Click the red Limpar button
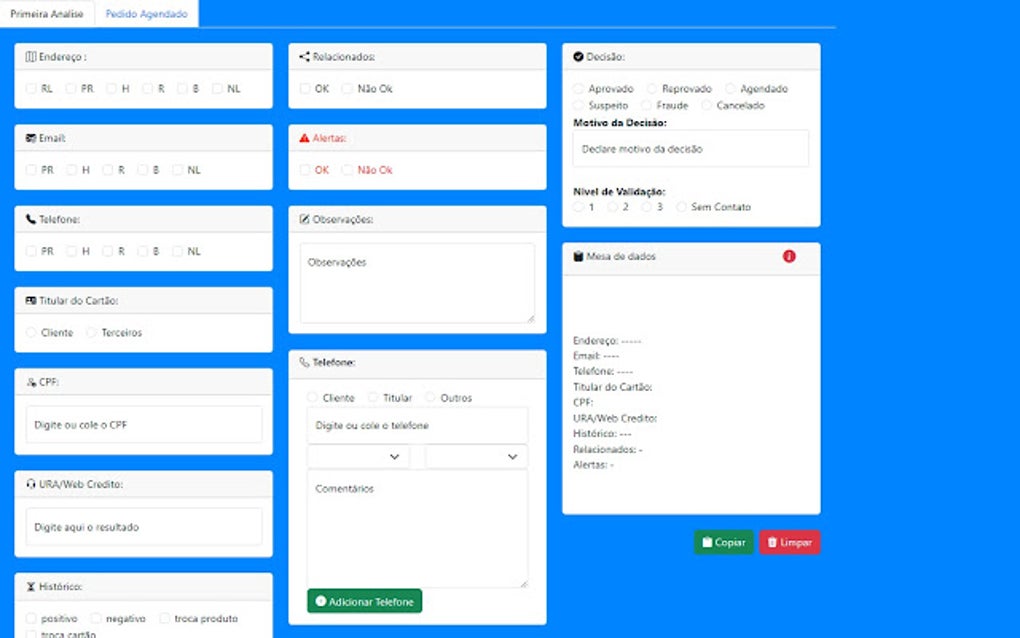Viewport: 1020px width, 638px height. click(790, 542)
